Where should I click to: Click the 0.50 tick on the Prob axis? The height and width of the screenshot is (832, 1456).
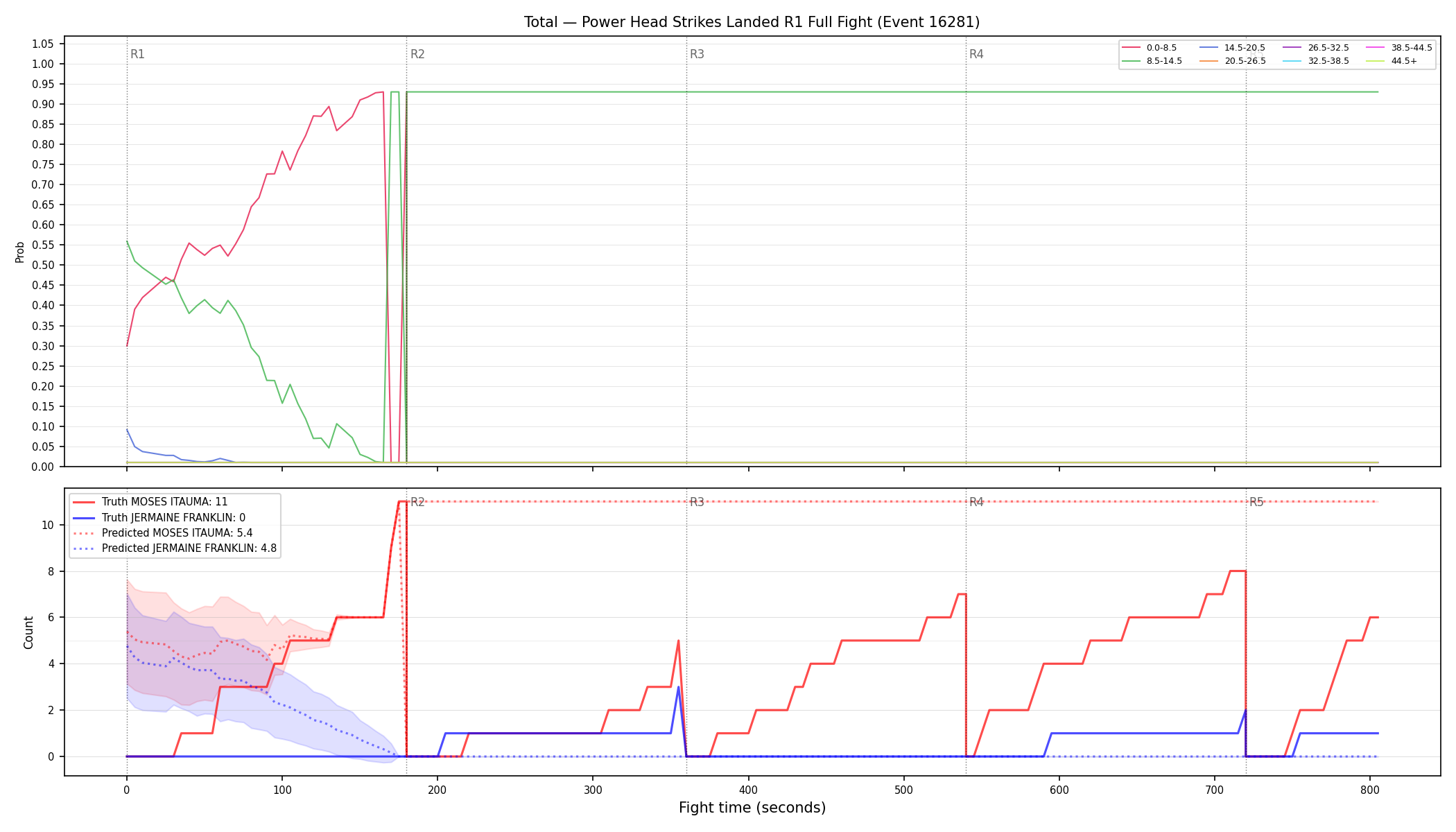tap(42, 265)
